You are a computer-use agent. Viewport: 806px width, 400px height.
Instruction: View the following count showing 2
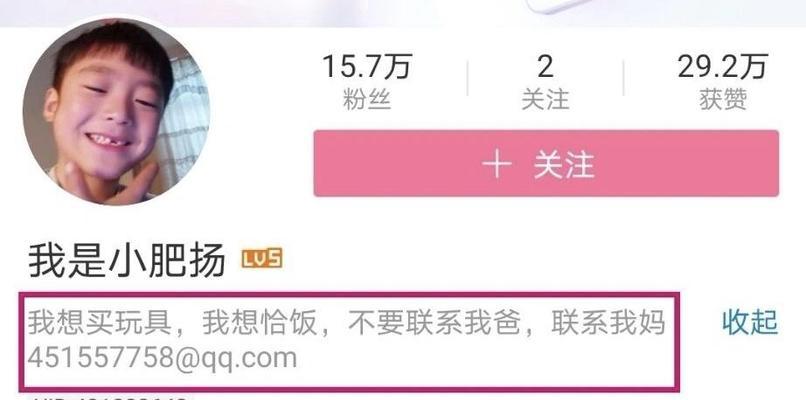click(545, 67)
